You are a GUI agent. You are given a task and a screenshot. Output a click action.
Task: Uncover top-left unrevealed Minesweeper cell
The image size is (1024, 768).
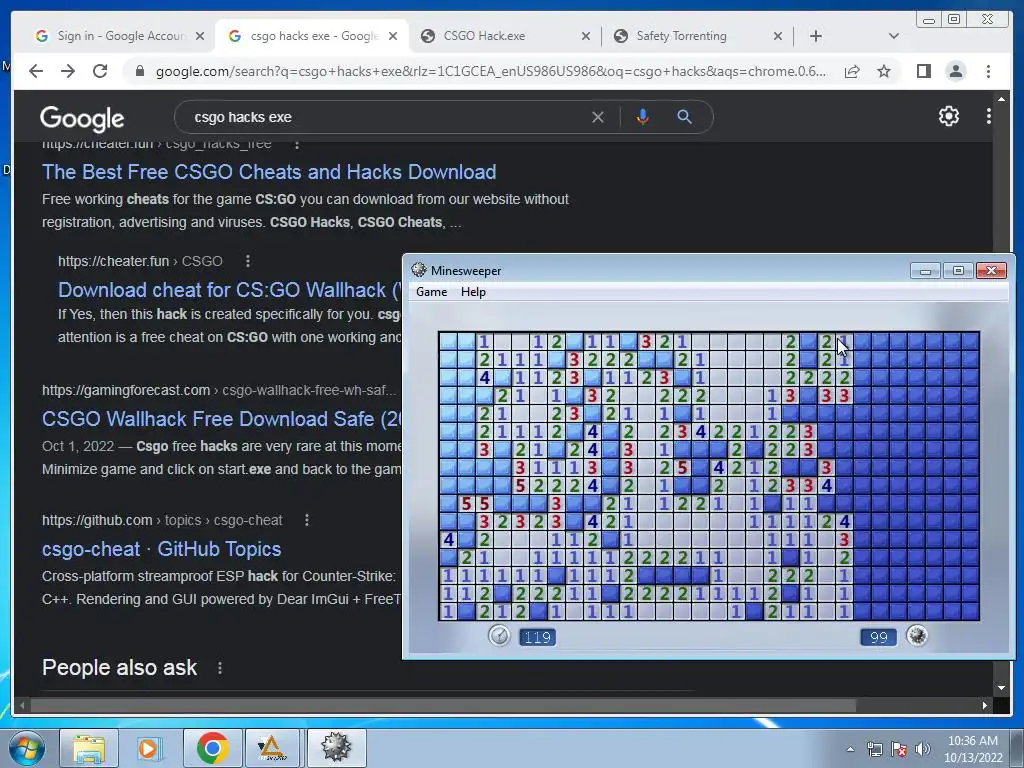tap(448, 341)
